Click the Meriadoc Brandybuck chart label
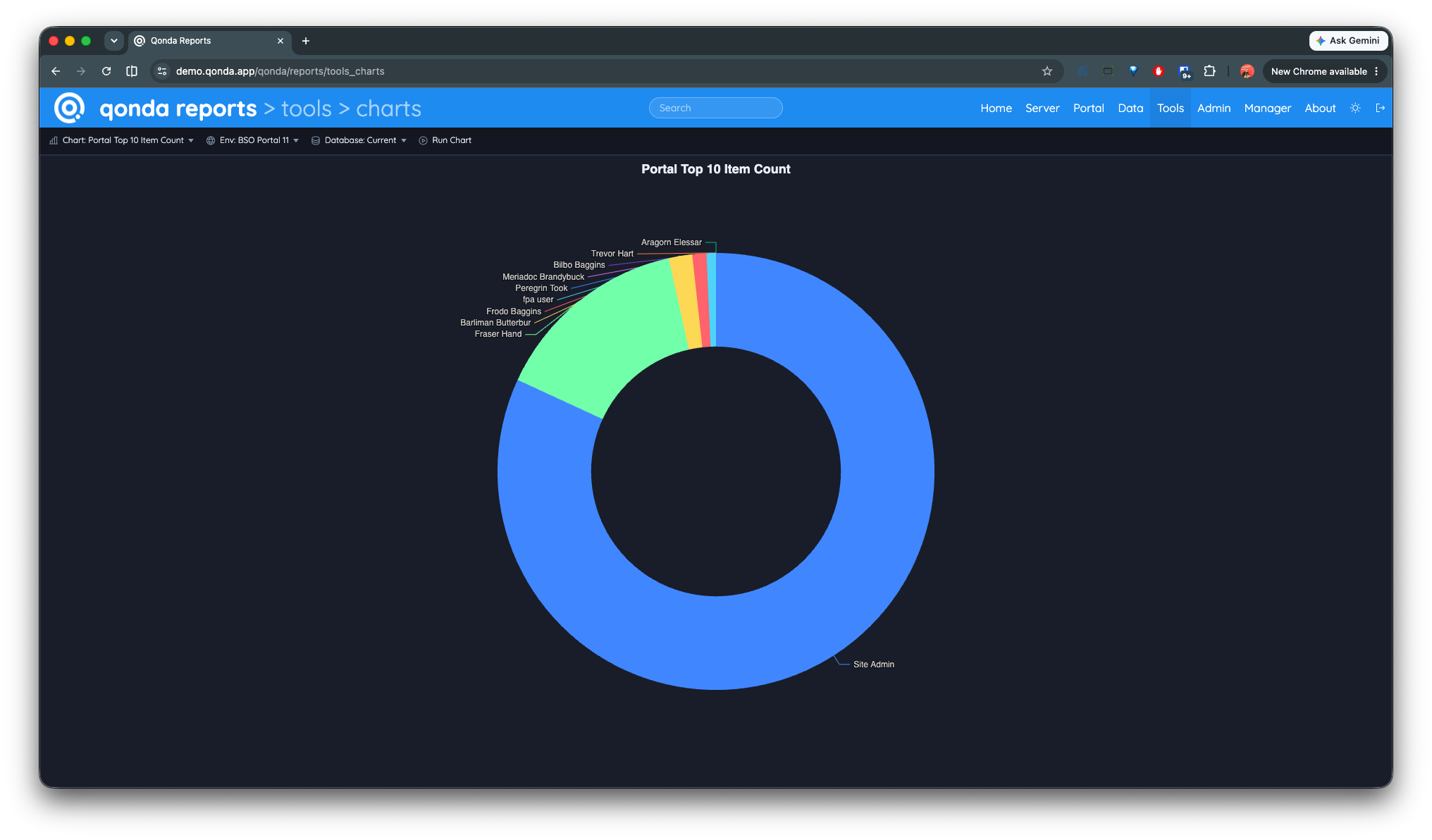The height and width of the screenshot is (840, 1432). tap(543, 277)
